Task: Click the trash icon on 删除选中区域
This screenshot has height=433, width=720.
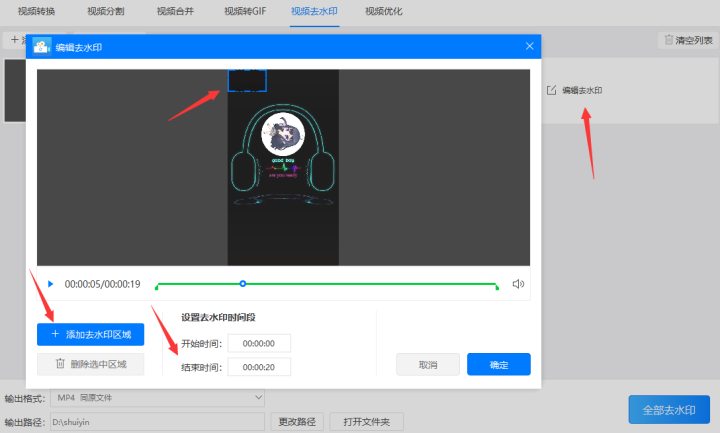Action: 60,364
